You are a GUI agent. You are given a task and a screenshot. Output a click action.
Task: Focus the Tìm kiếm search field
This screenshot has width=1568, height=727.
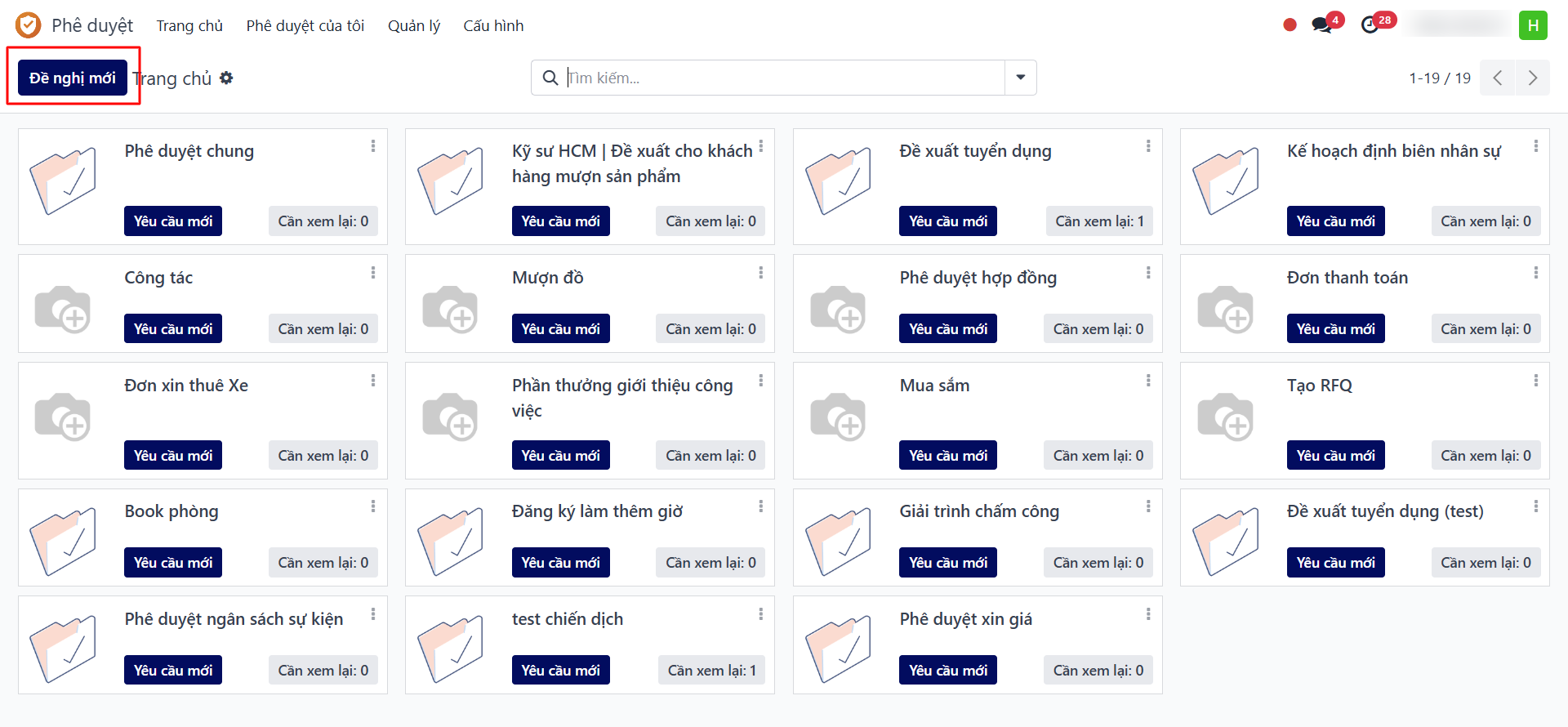pos(784,78)
